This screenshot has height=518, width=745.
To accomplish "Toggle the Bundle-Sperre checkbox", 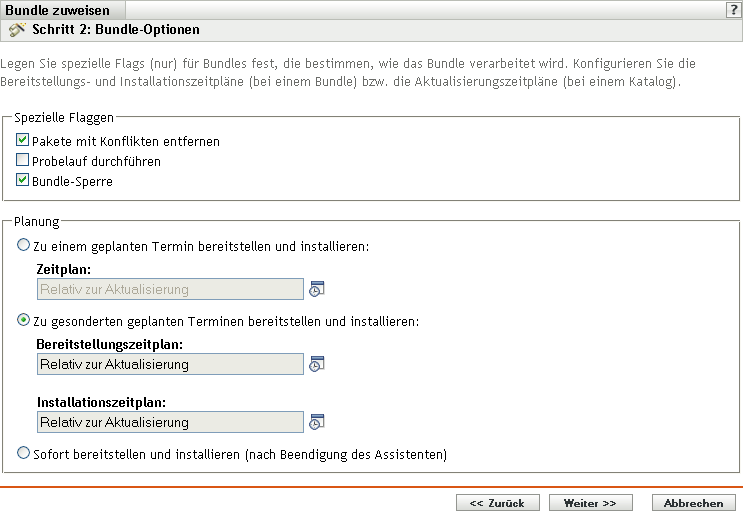I will coord(23,180).
